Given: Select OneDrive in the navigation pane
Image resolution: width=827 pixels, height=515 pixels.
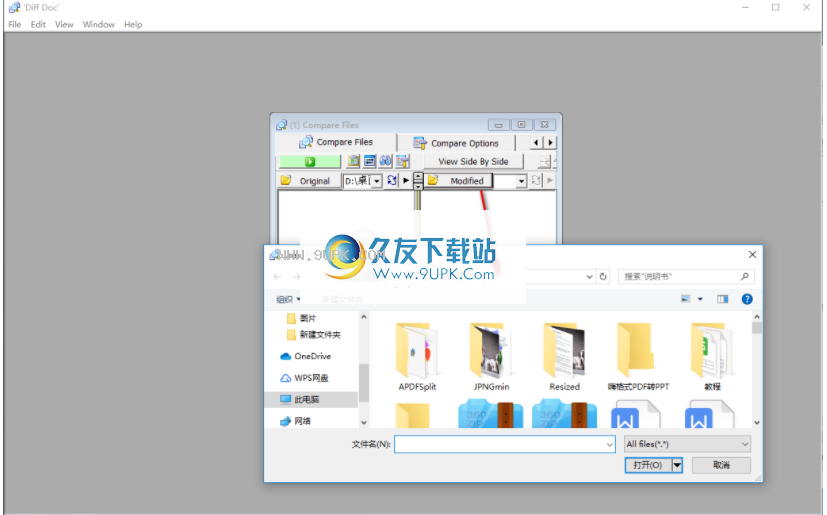Looking at the screenshot, I should 306,356.
